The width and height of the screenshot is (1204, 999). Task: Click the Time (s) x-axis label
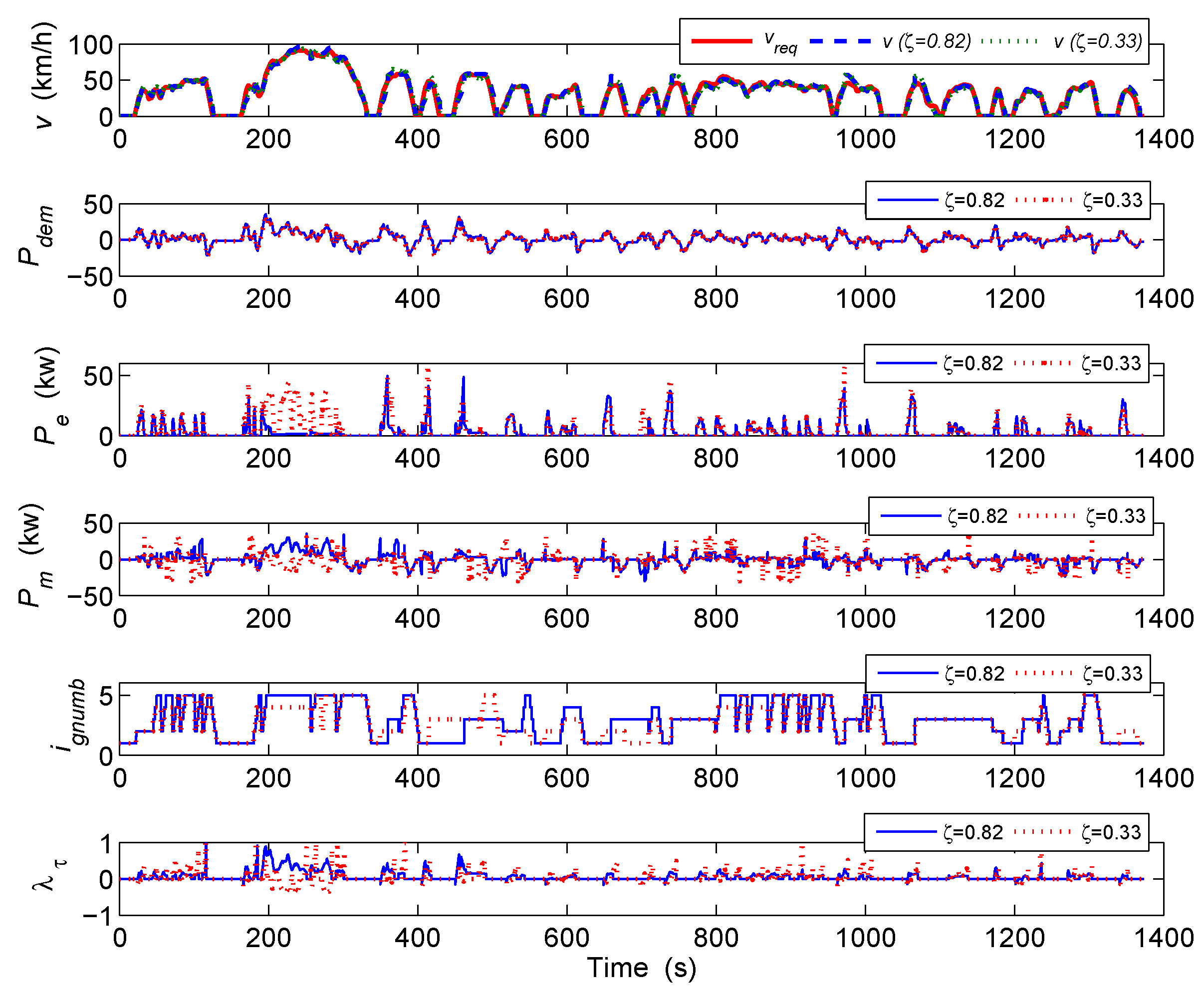(x=642, y=968)
